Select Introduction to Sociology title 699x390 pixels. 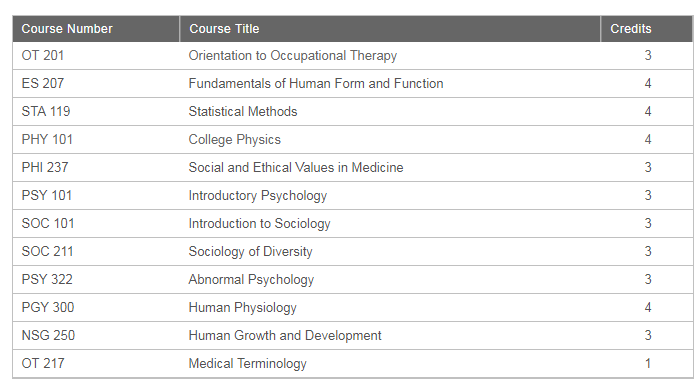259,224
